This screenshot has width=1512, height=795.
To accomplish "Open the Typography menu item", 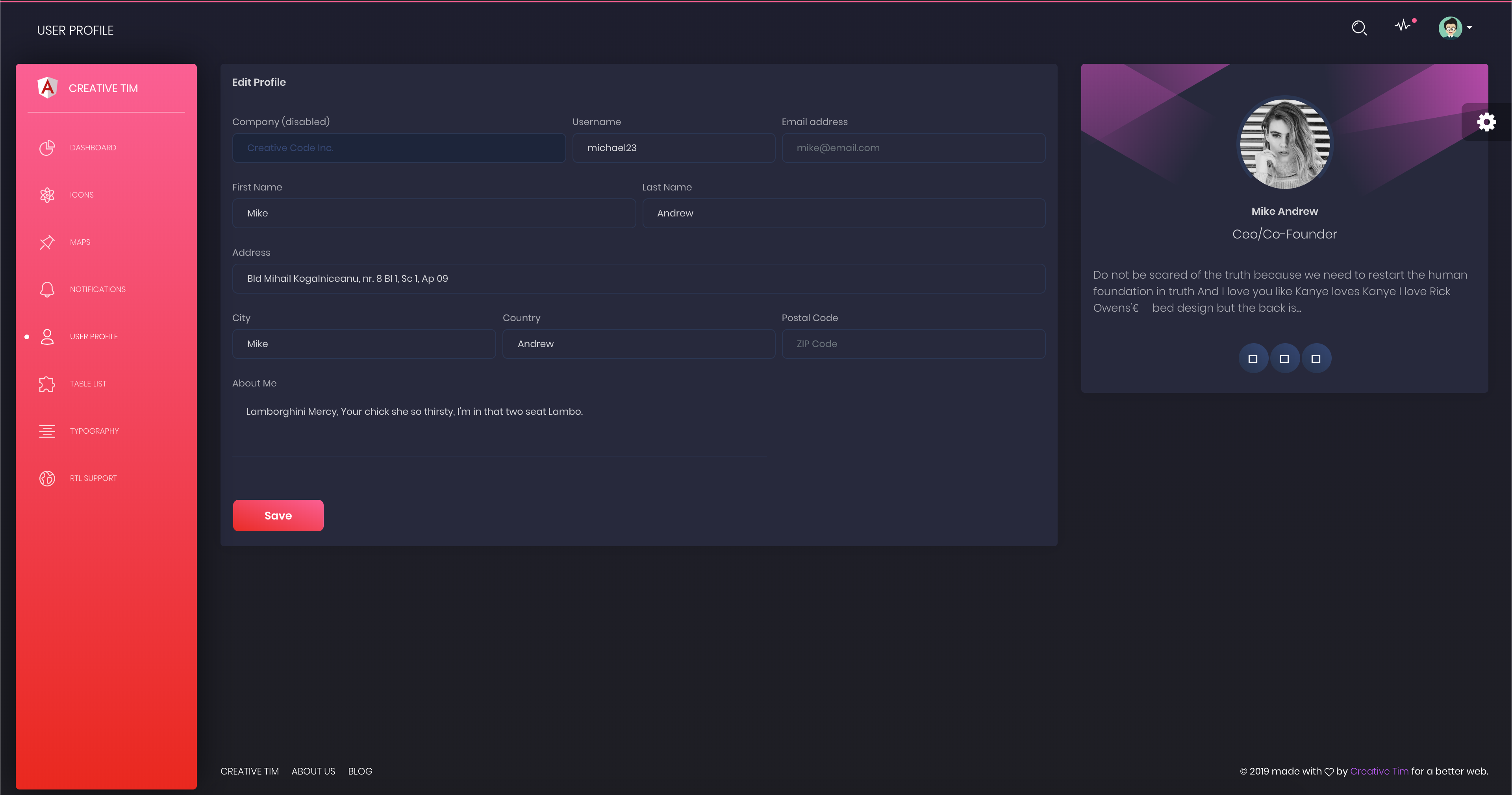I will click(x=94, y=431).
